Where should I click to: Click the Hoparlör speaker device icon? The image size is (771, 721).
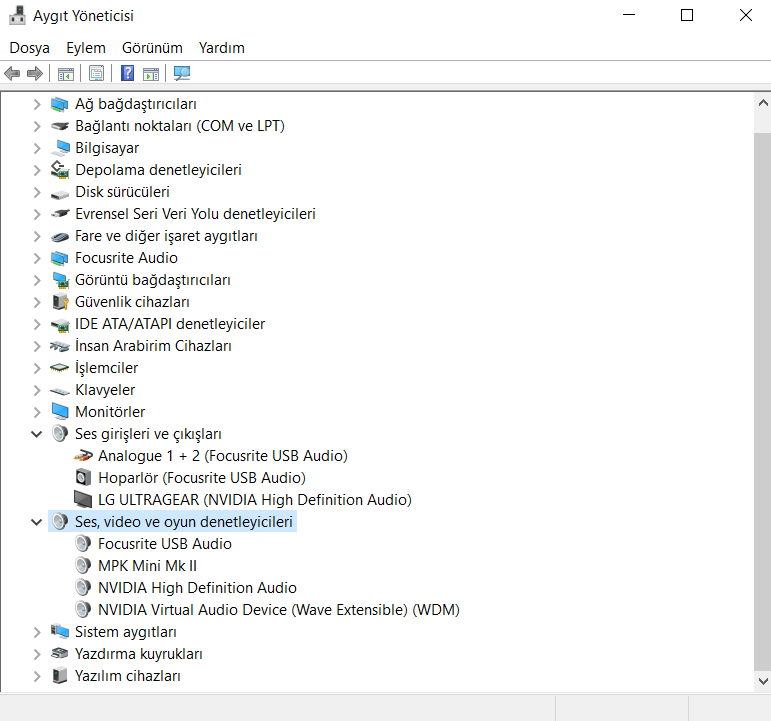83,478
